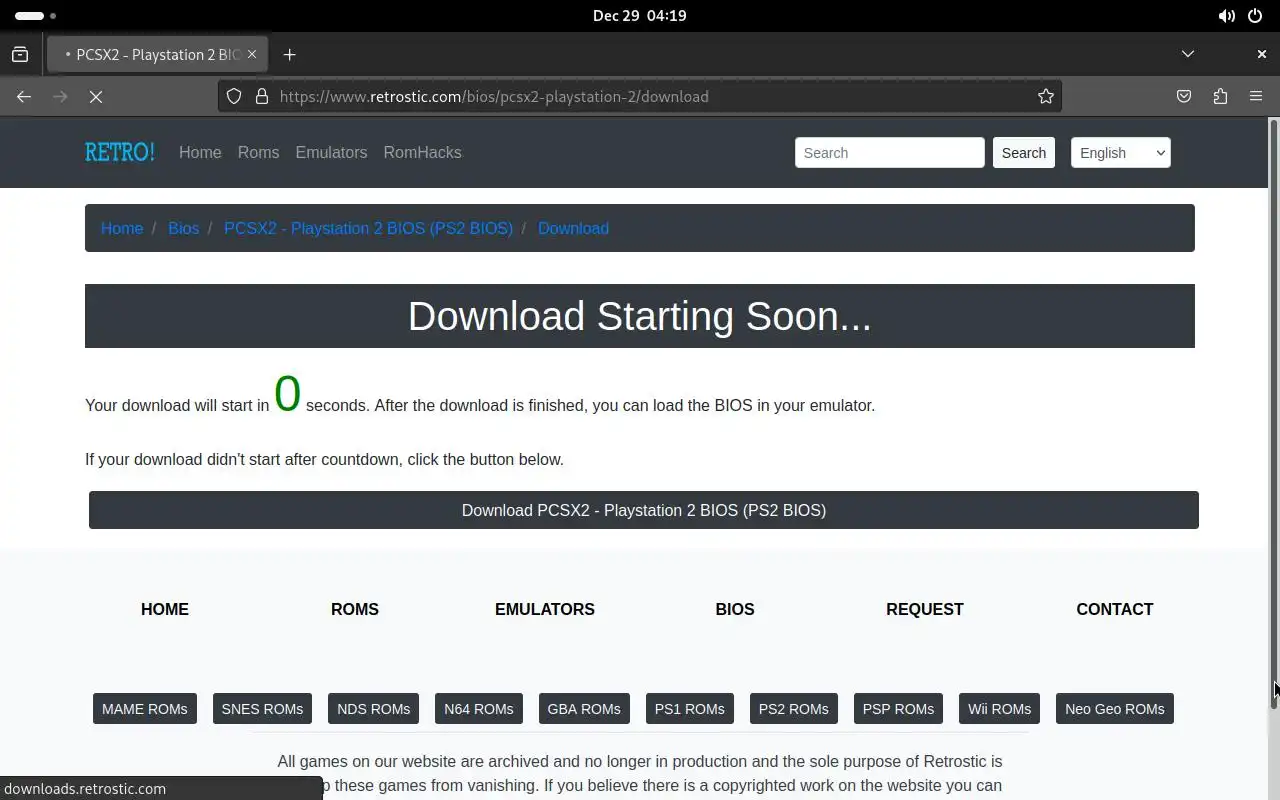Click the Download Starting Soon heading
This screenshot has width=1280, height=800.
640,316
